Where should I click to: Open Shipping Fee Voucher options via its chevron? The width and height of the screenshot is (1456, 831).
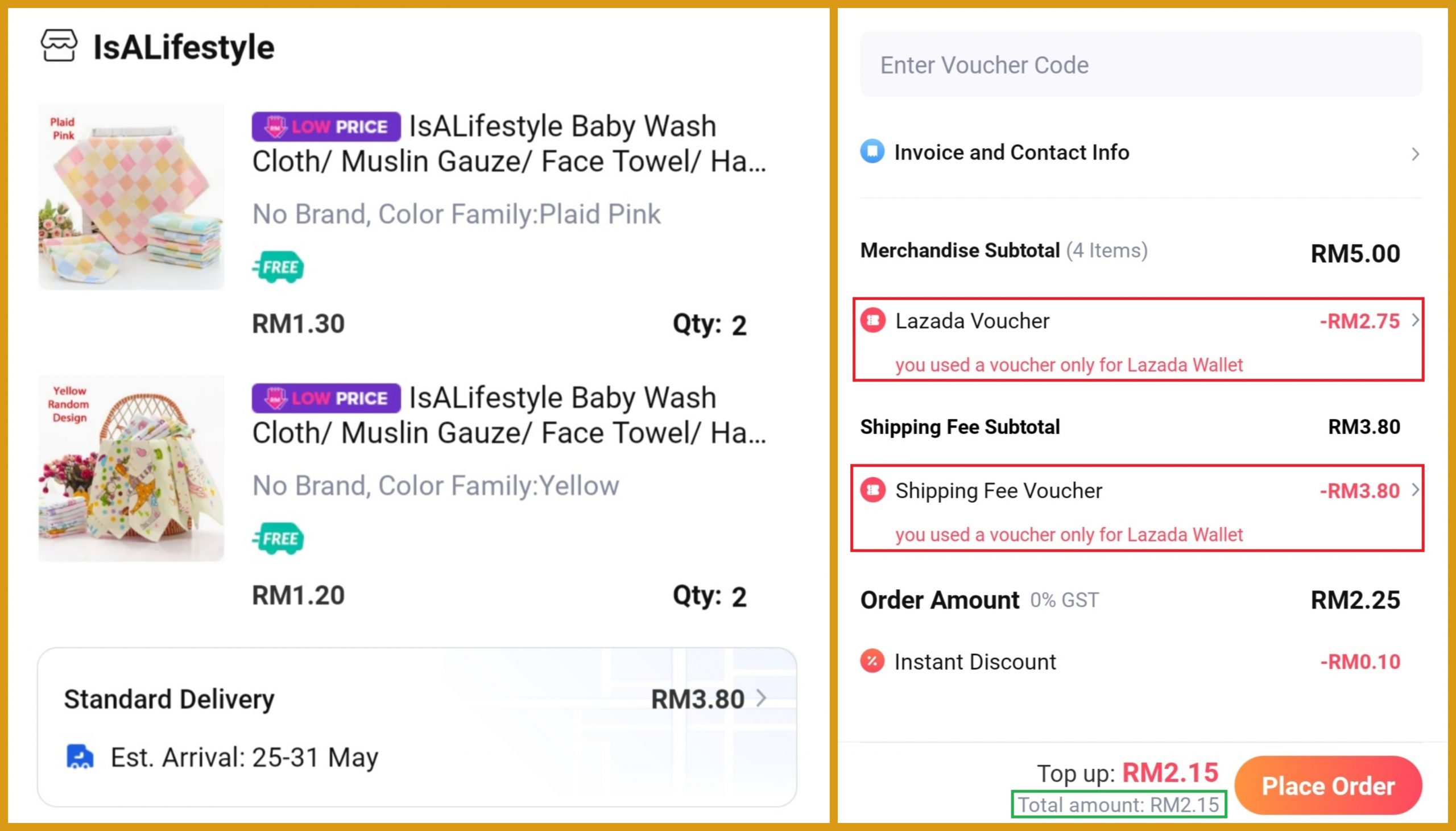[1416, 490]
